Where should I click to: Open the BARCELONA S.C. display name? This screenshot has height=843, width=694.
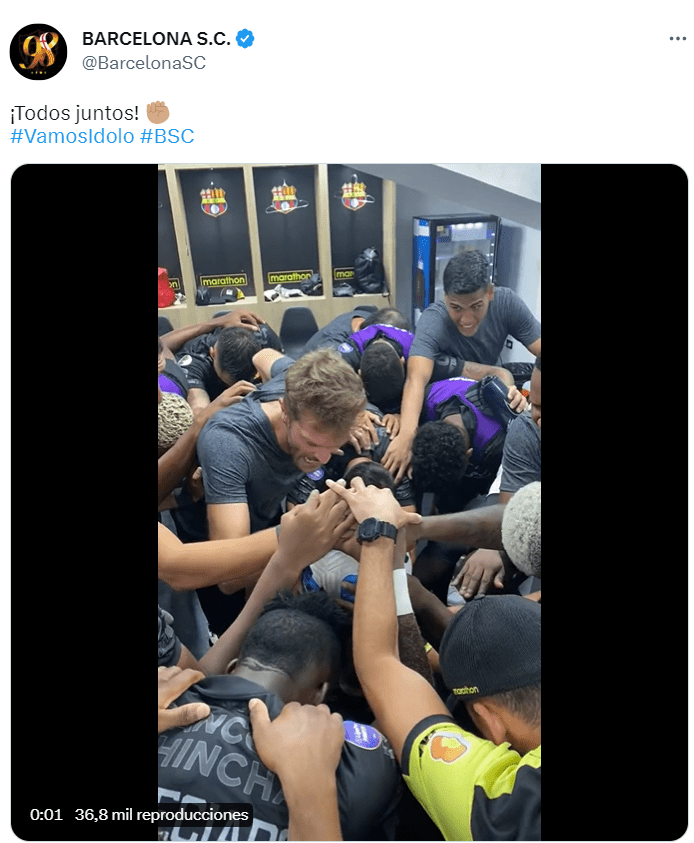156,39
